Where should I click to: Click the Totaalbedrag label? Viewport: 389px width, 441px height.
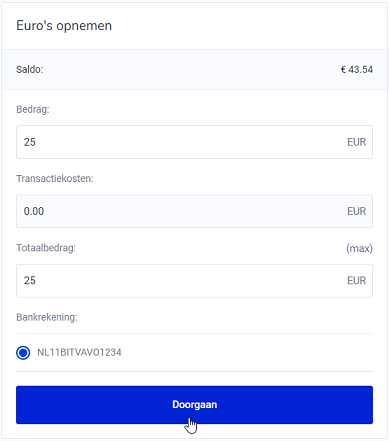click(x=46, y=248)
